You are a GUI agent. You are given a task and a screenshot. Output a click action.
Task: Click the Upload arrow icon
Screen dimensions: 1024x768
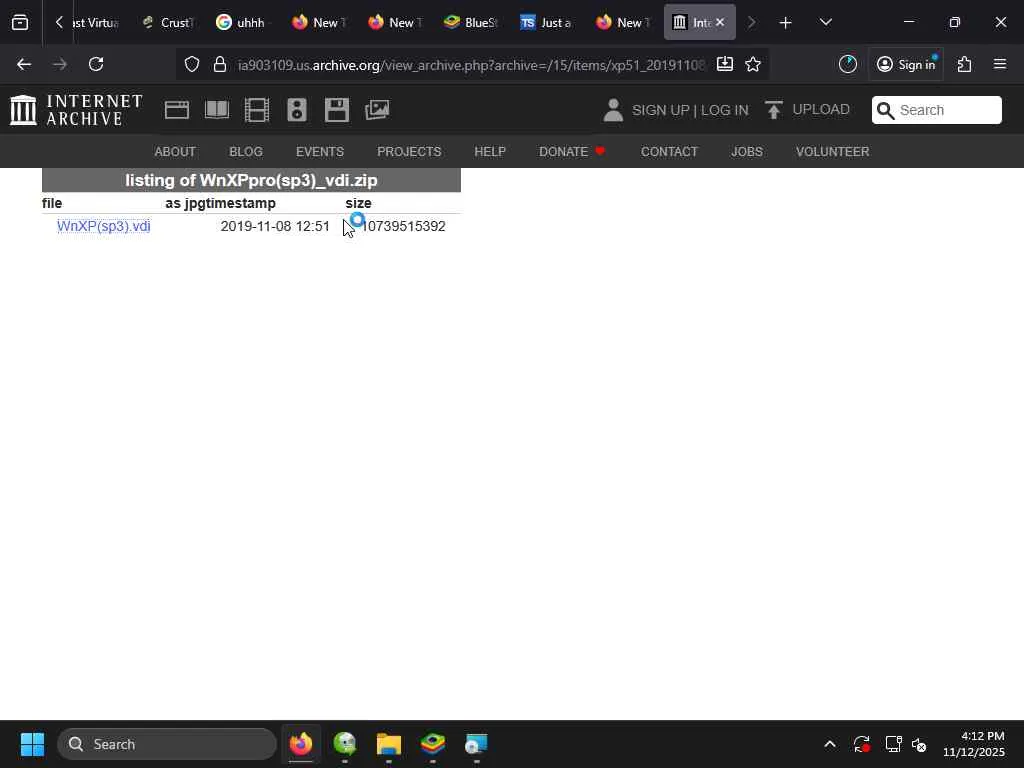pos(773,110)
